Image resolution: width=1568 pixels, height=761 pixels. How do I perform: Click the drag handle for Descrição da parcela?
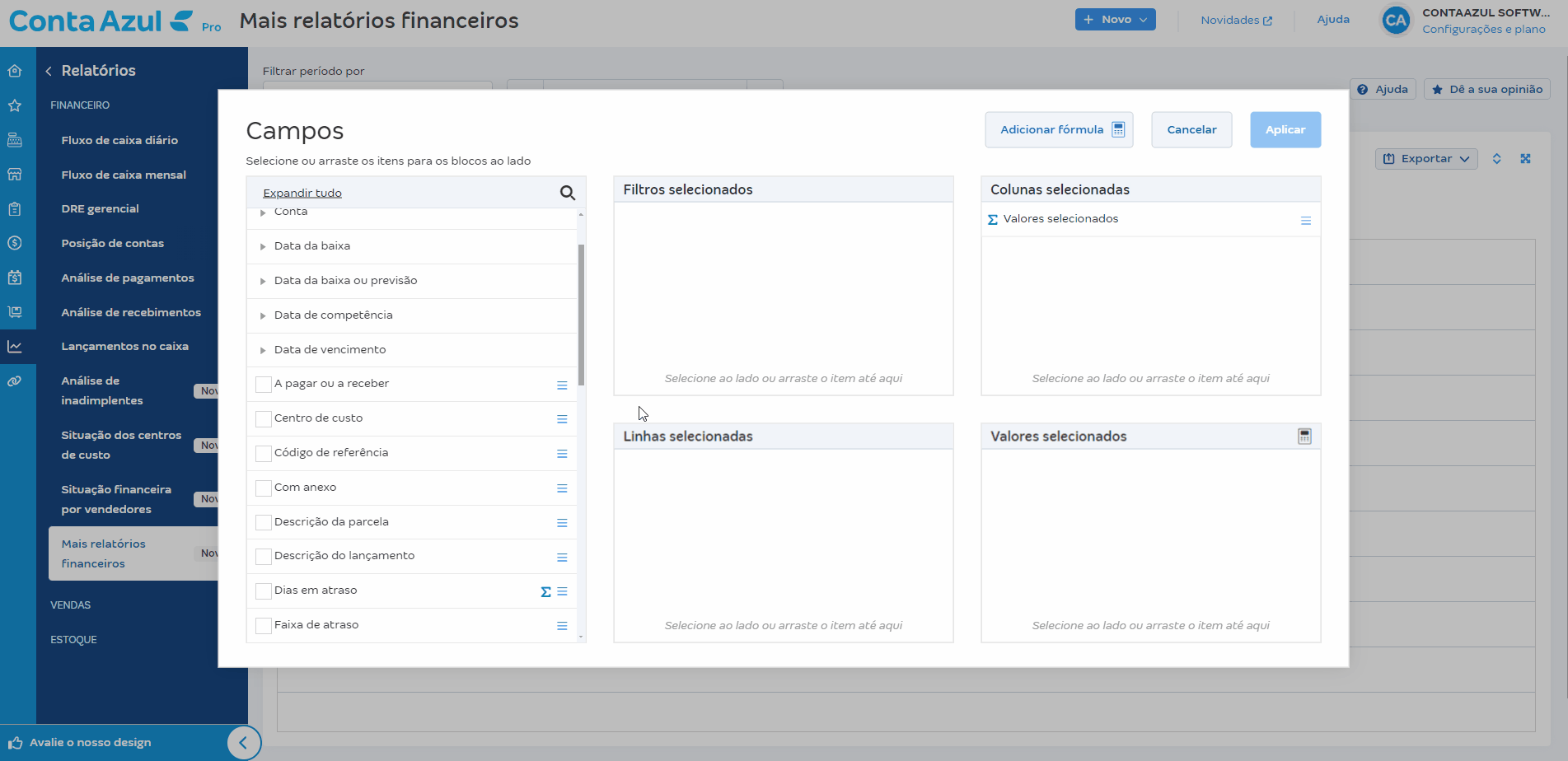coord(562,524)
